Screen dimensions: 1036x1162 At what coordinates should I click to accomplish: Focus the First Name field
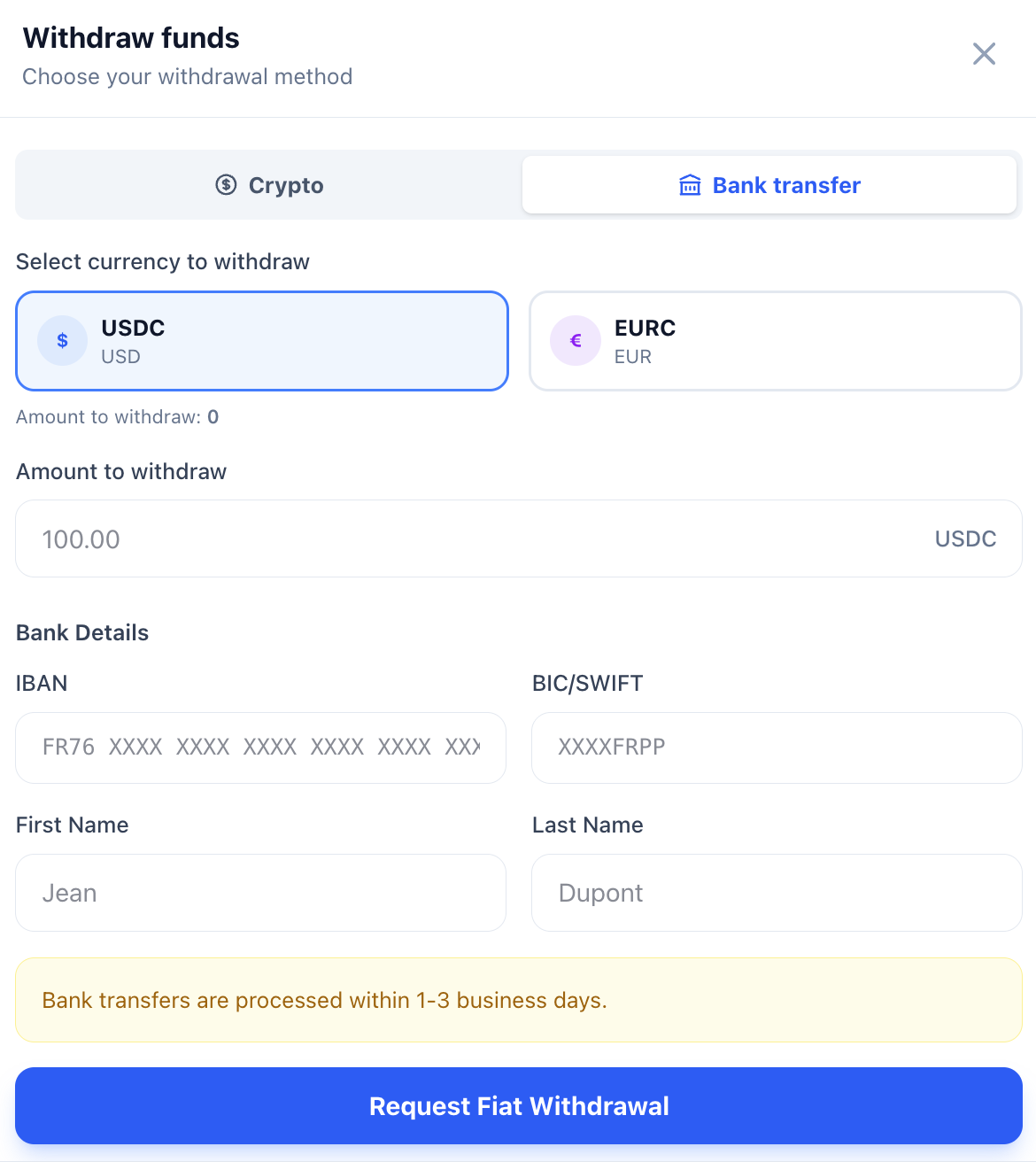pos(260,893)
